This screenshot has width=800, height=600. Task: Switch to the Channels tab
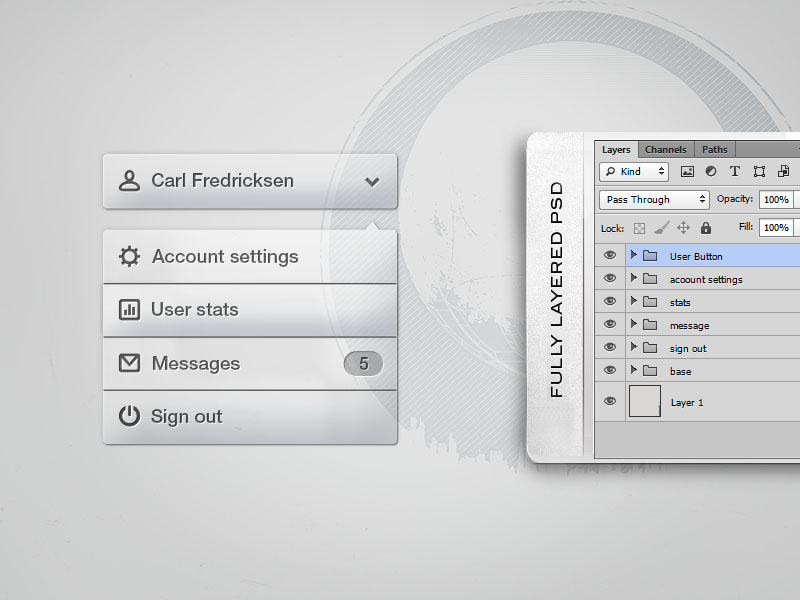pos(665,149)
